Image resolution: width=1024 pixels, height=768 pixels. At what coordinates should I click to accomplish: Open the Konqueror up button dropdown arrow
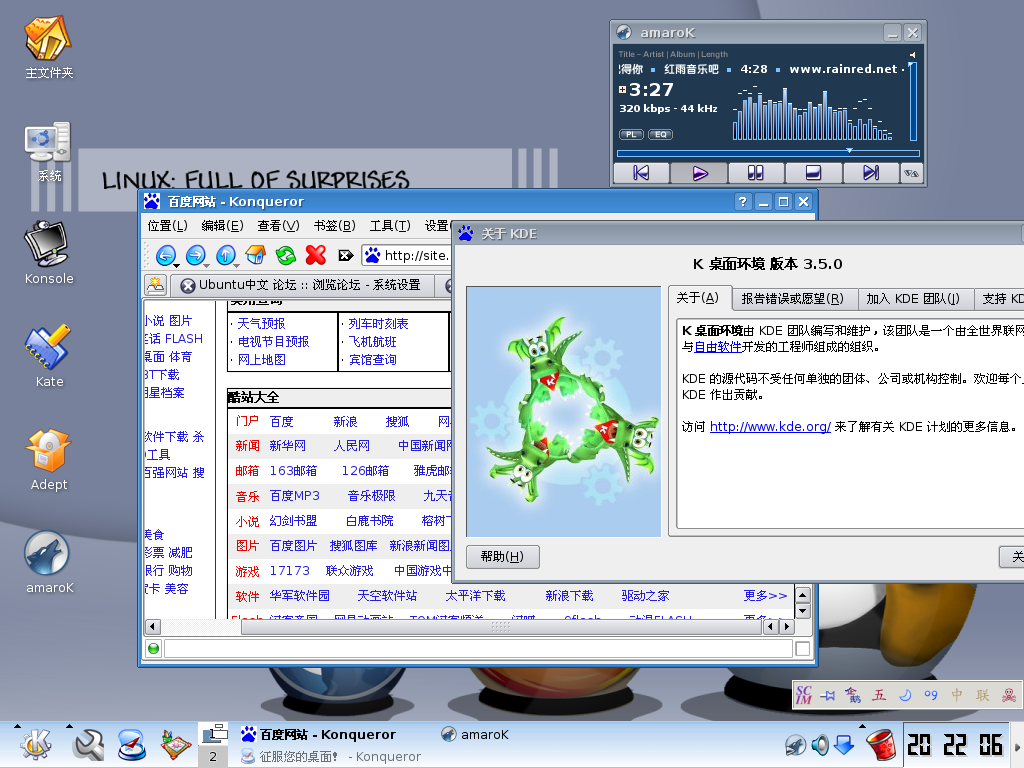tap(236, 266)
